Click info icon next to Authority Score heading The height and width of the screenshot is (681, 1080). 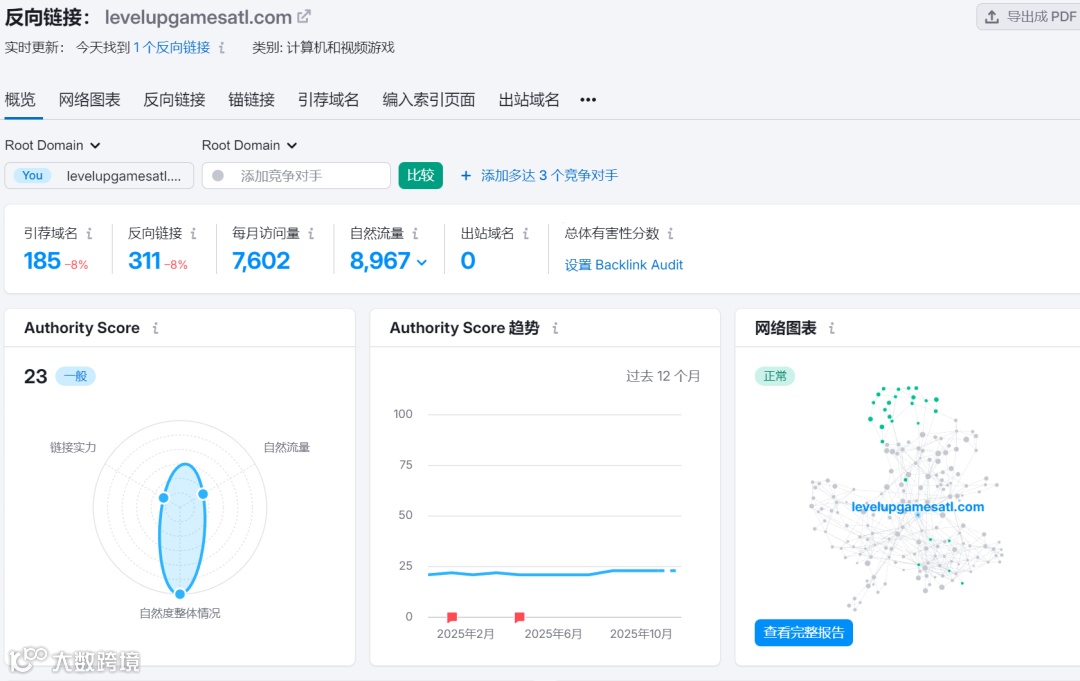156,328
